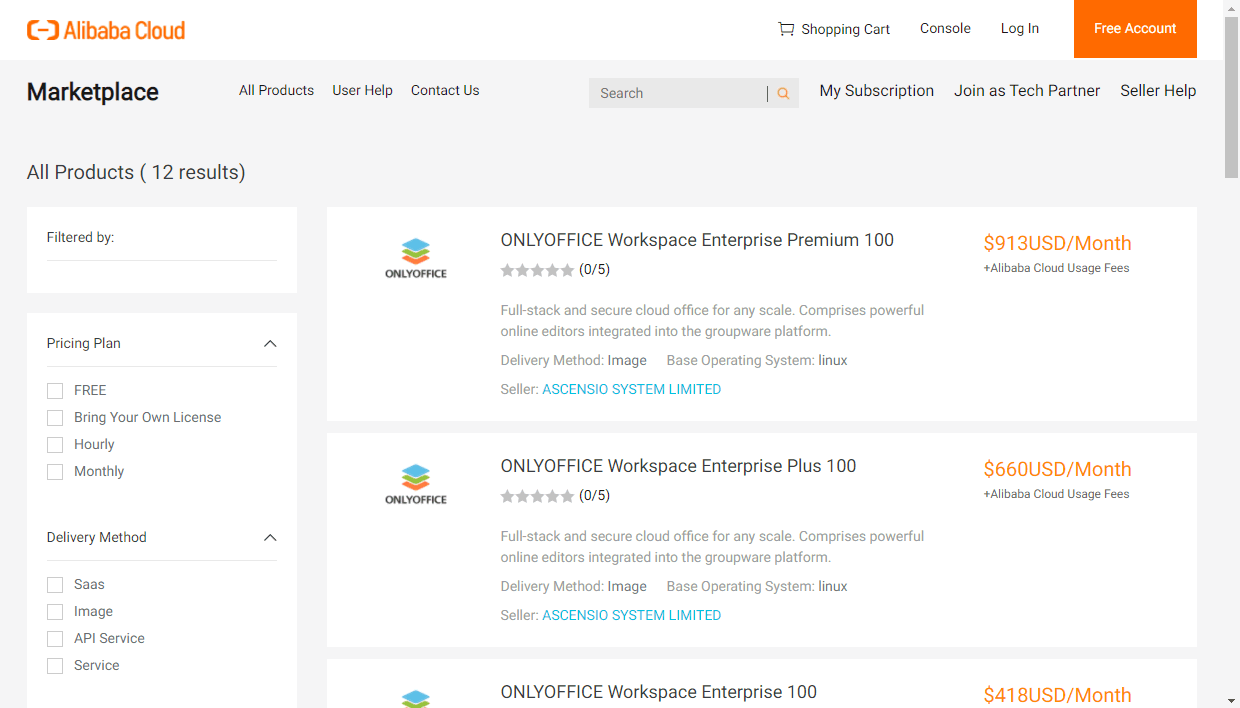Click the ONLYOFFICE icon on Enterprise 100 listing
1240x708 pixels.
416,695
